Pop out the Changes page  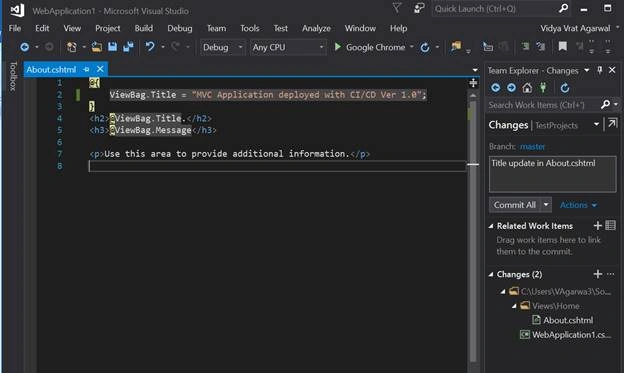coord(612,123)
